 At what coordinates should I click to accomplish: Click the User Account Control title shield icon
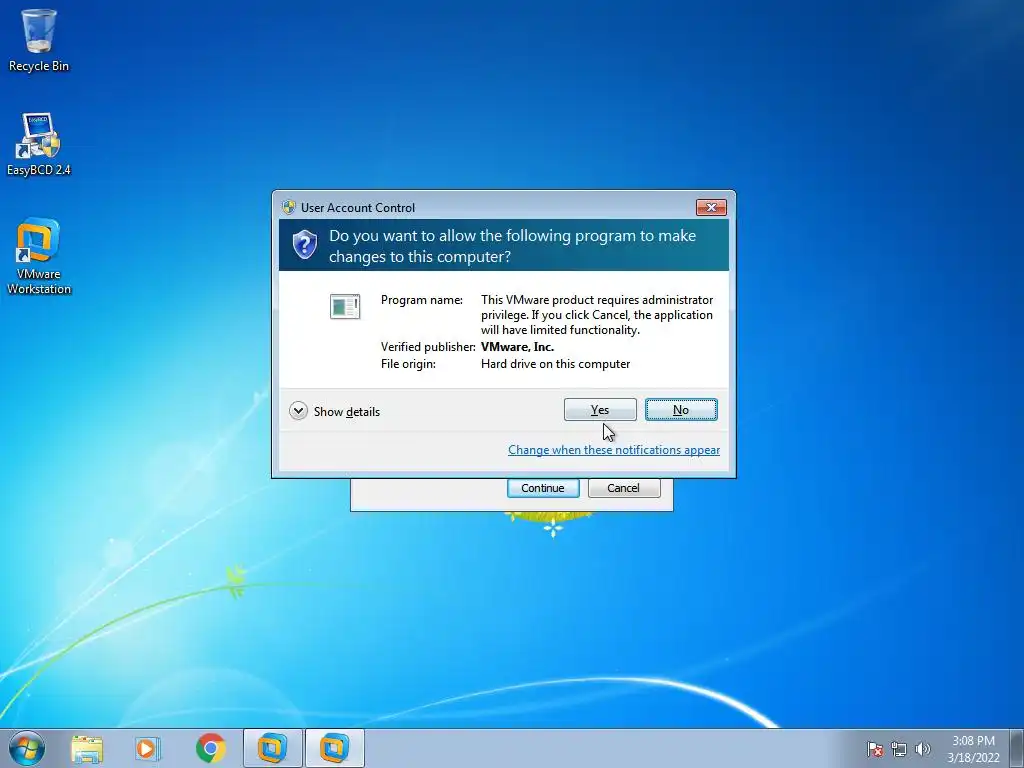pos(289,207)
